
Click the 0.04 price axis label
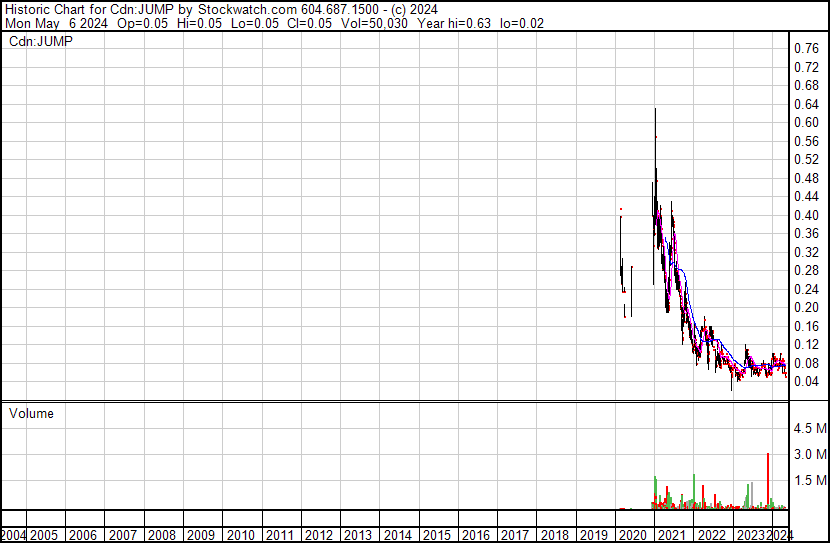coord(807,382)
